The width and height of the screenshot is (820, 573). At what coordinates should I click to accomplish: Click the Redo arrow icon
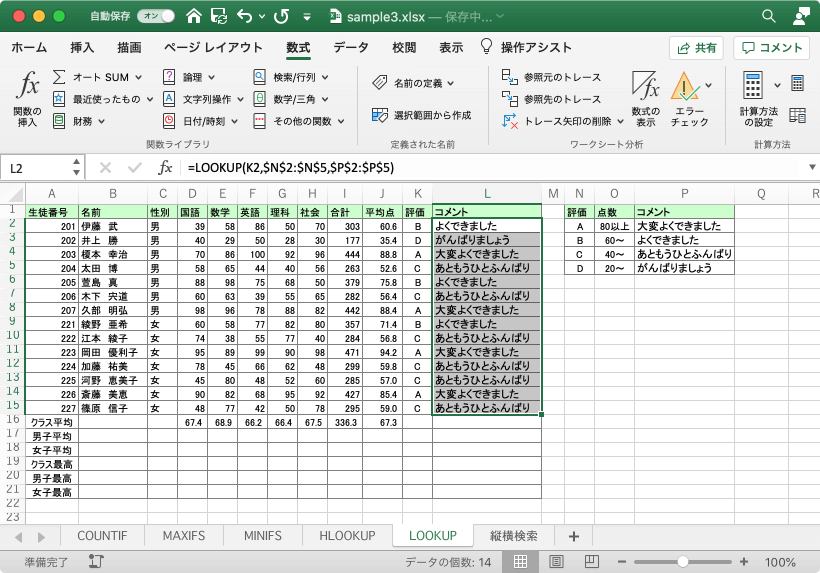(x=281, y=16)
